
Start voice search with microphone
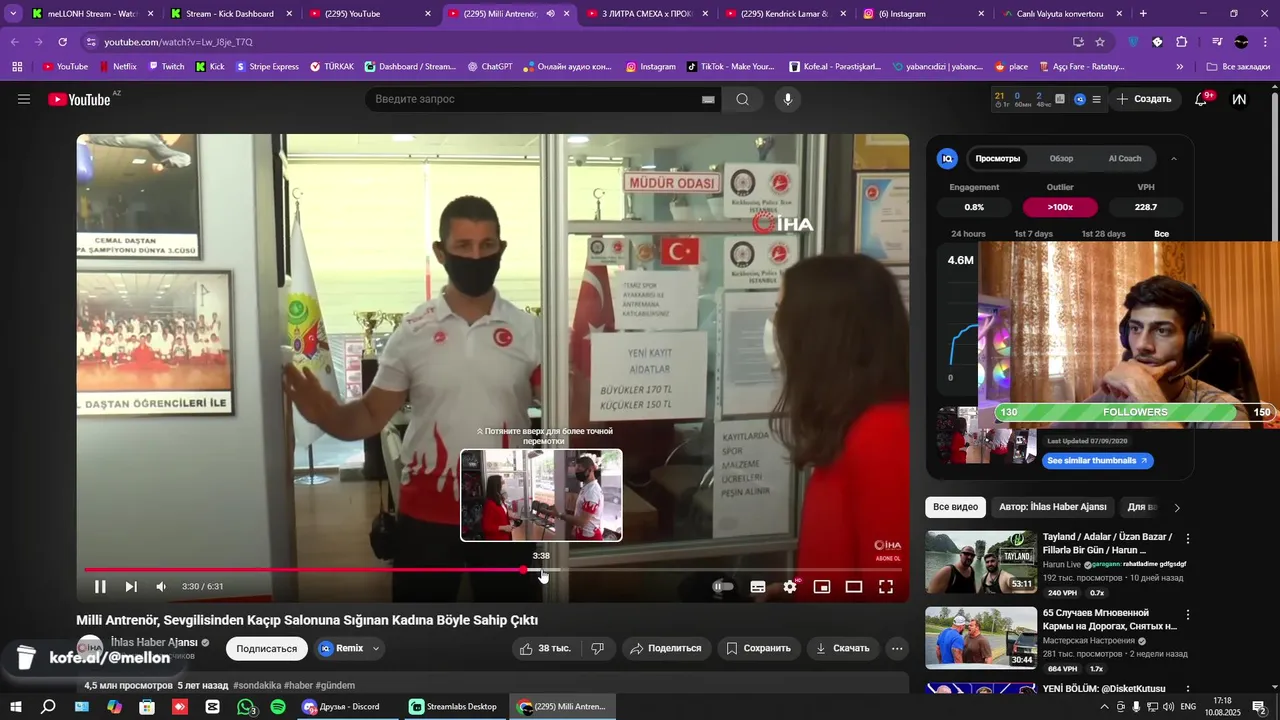point(788,99)
